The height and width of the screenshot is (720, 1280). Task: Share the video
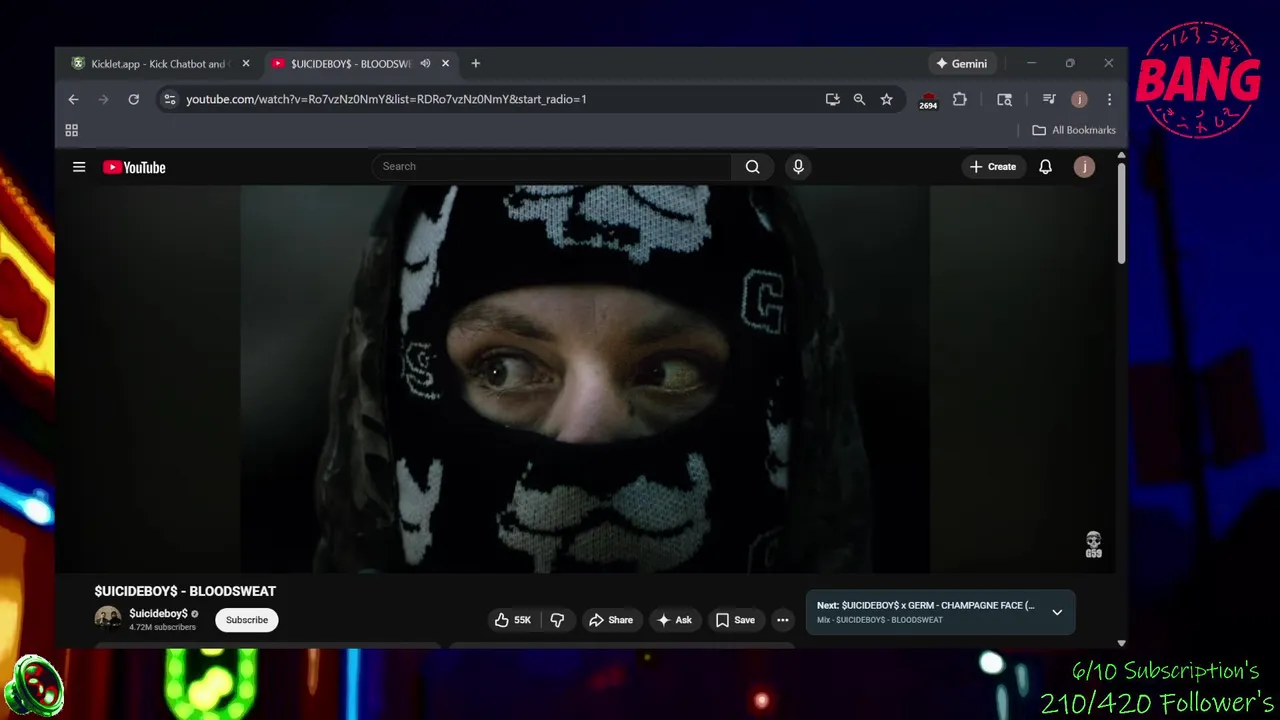(610, 620)
